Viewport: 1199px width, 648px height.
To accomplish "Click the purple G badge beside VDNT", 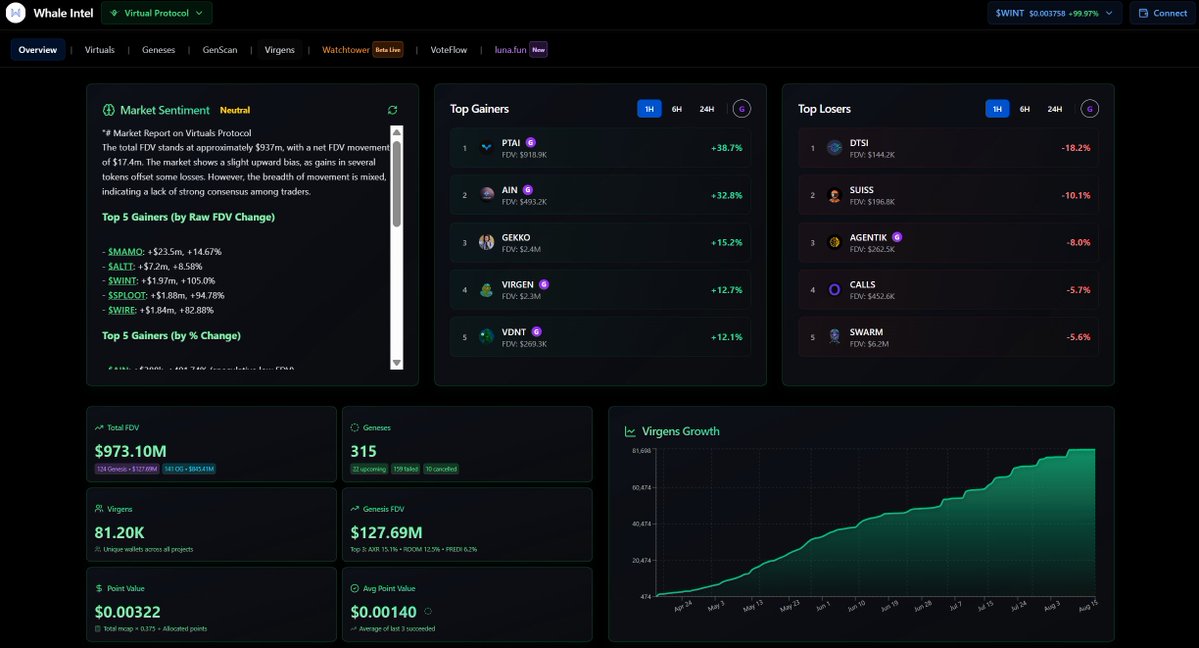I will 536,331.
